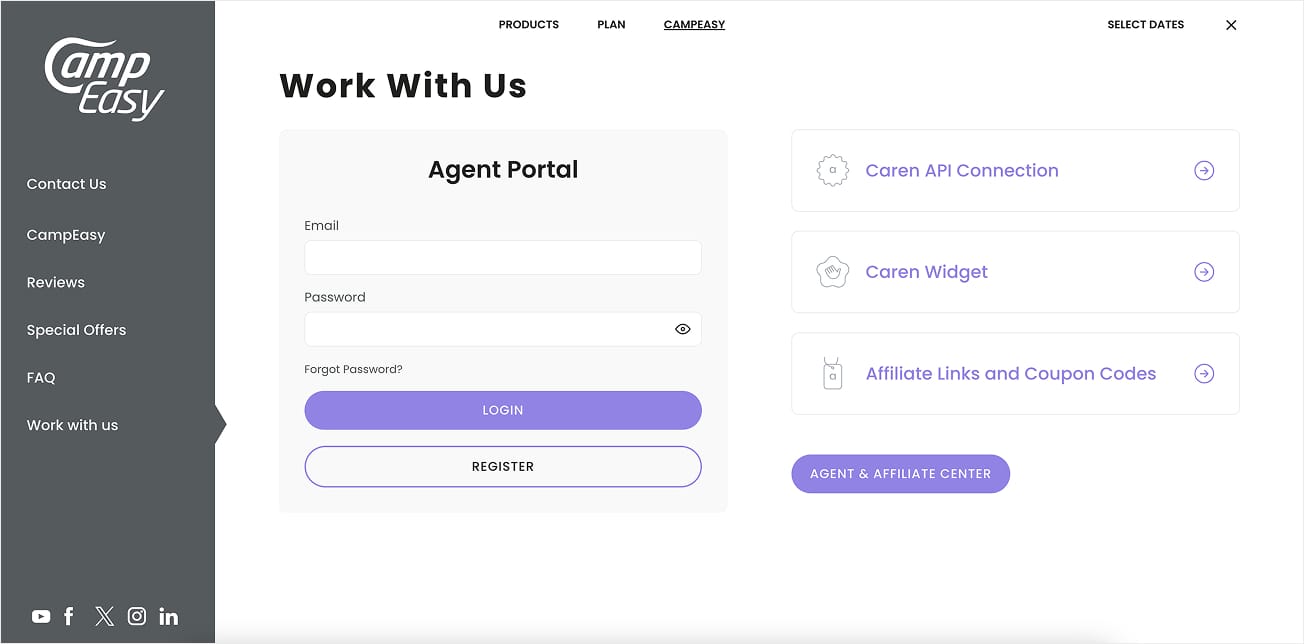Screen dimensions: 1304x644
Task: Focus the Email input field
Action: (503, 258)
